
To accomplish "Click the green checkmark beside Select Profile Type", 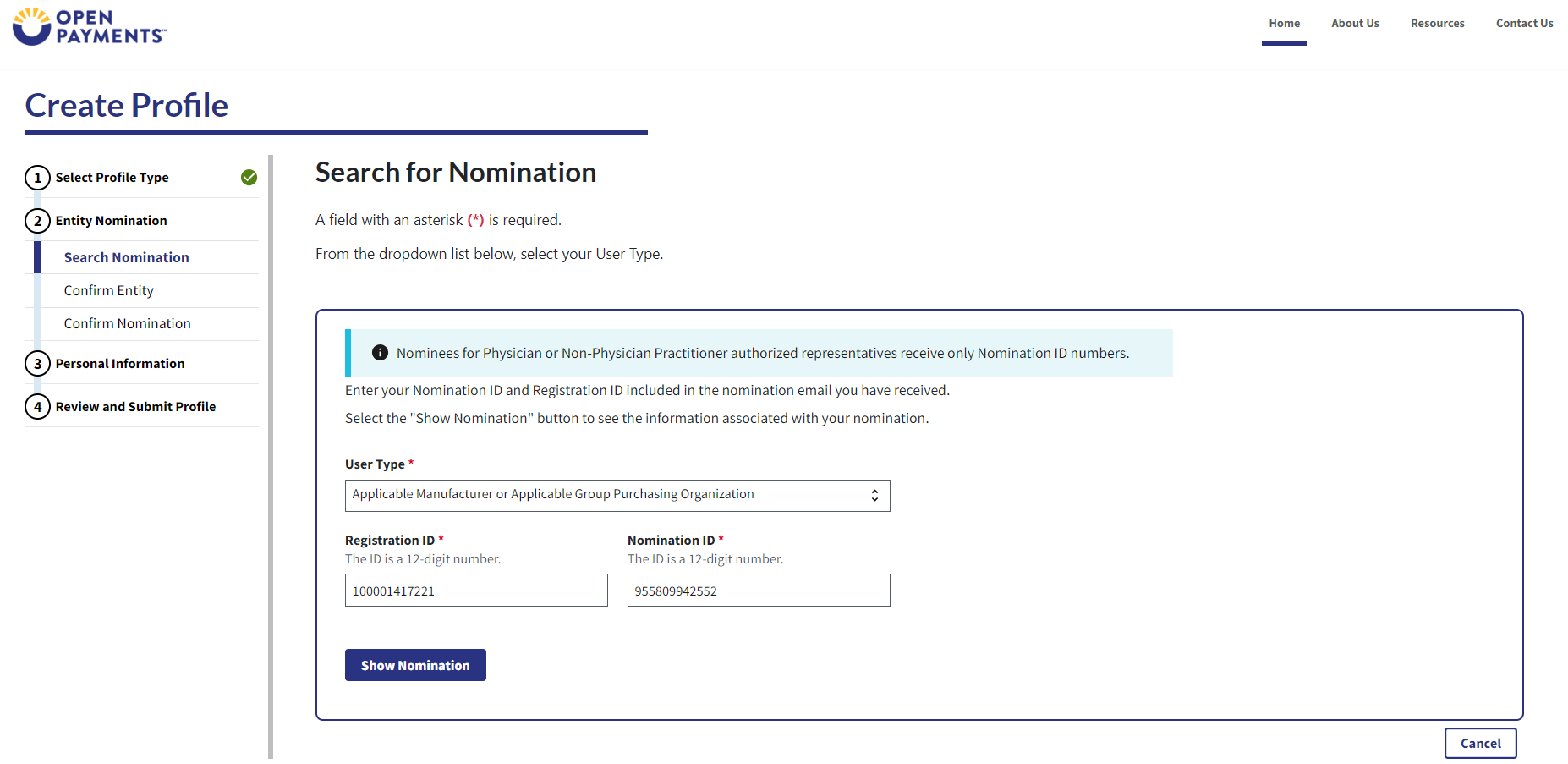I will 249,178.
